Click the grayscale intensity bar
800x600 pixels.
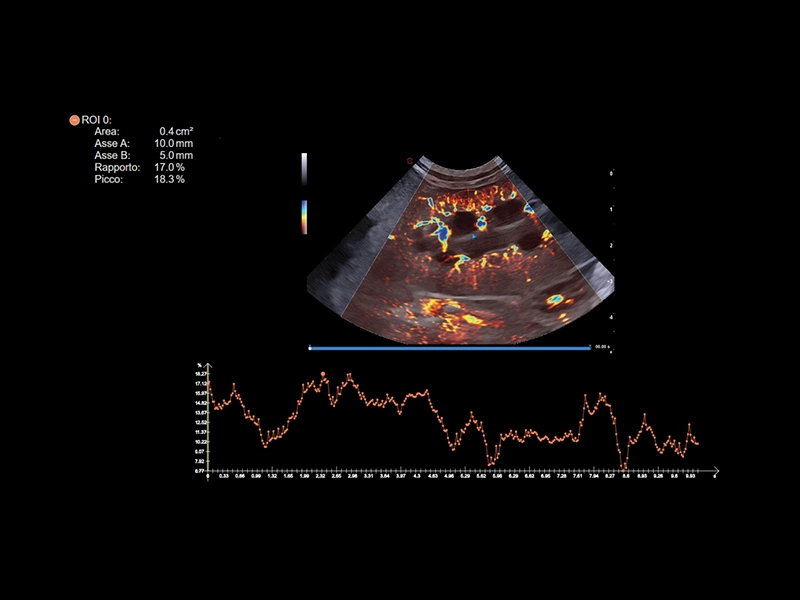pyautogui.click(x=304, y=169)
